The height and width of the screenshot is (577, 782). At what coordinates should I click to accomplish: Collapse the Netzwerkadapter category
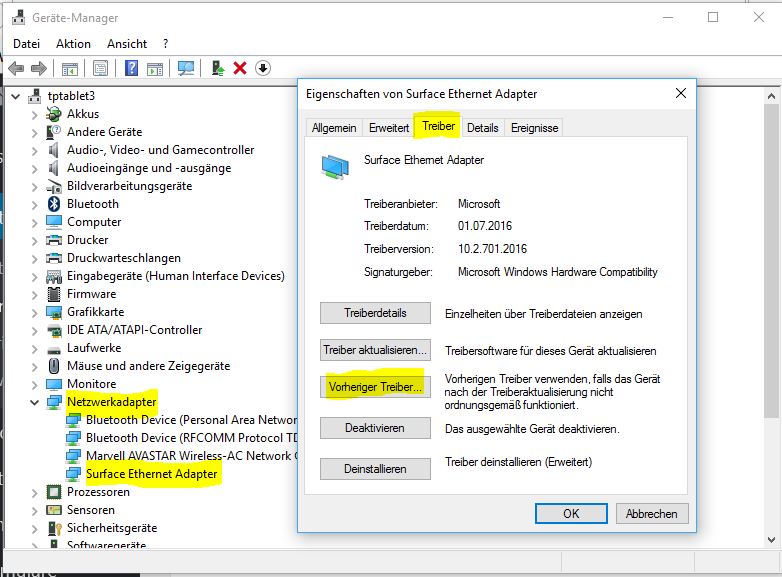click(x=34, y=402)
